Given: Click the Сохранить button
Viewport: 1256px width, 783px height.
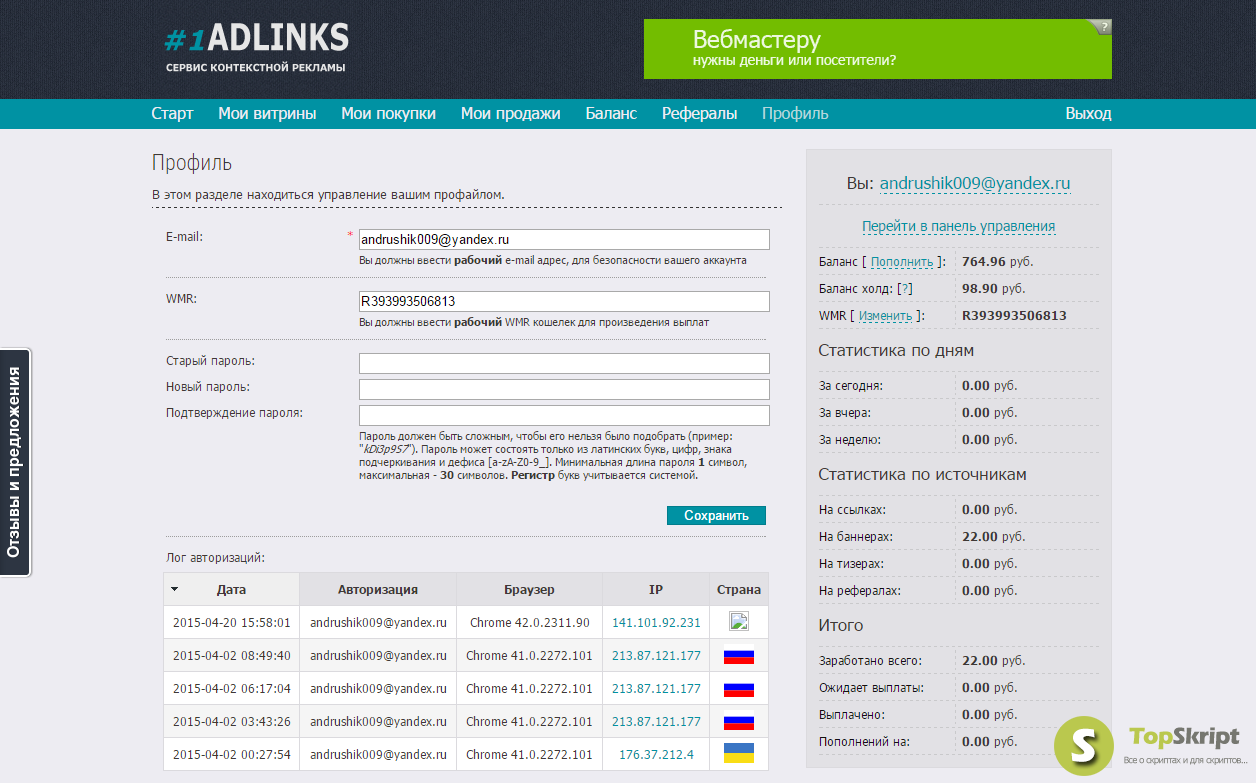Looking at the screenshot, I should (x=716, y=516).
